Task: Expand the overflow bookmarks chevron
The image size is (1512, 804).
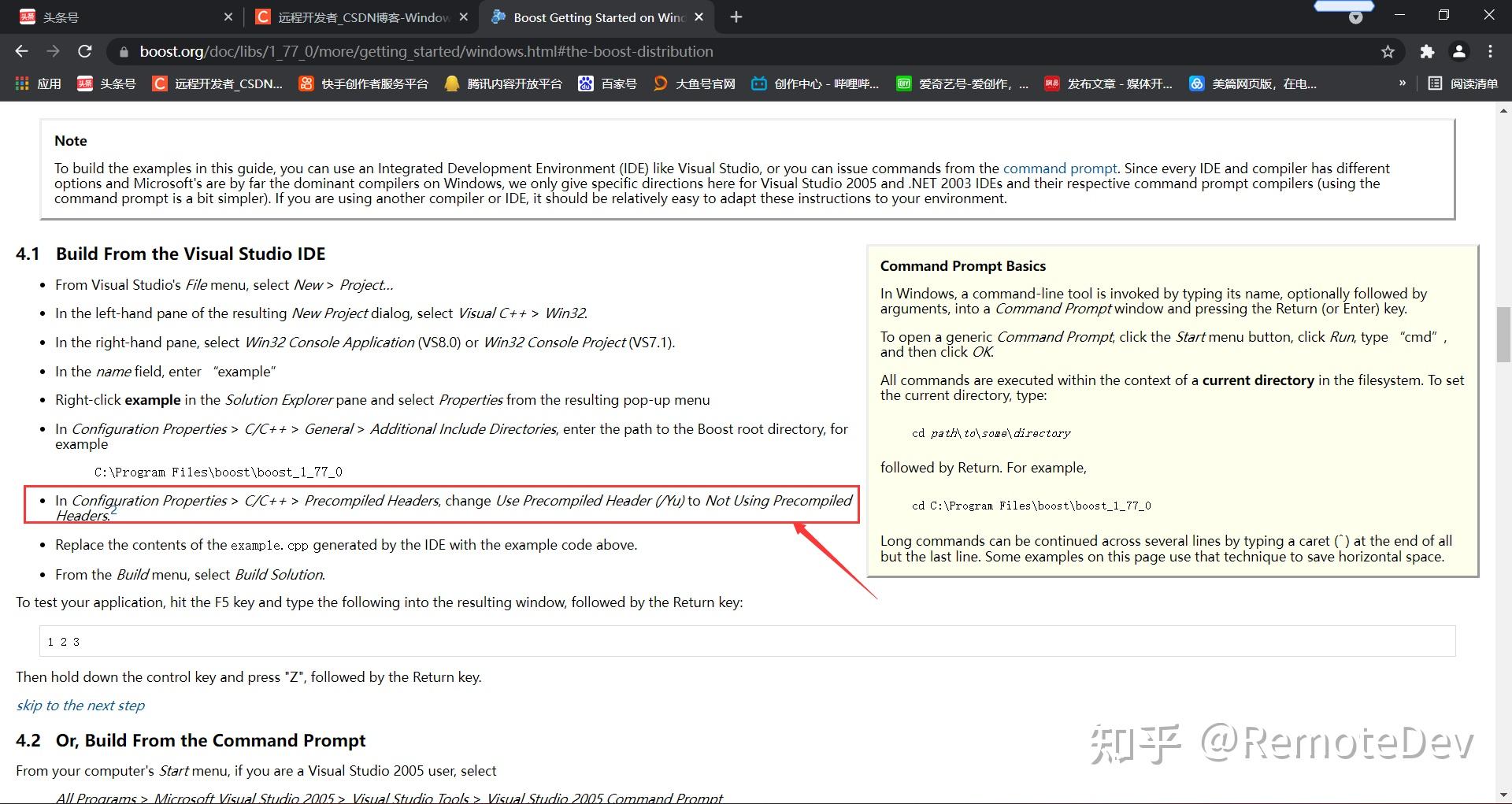Action: pyautogui.click(x=1402, y=83)
